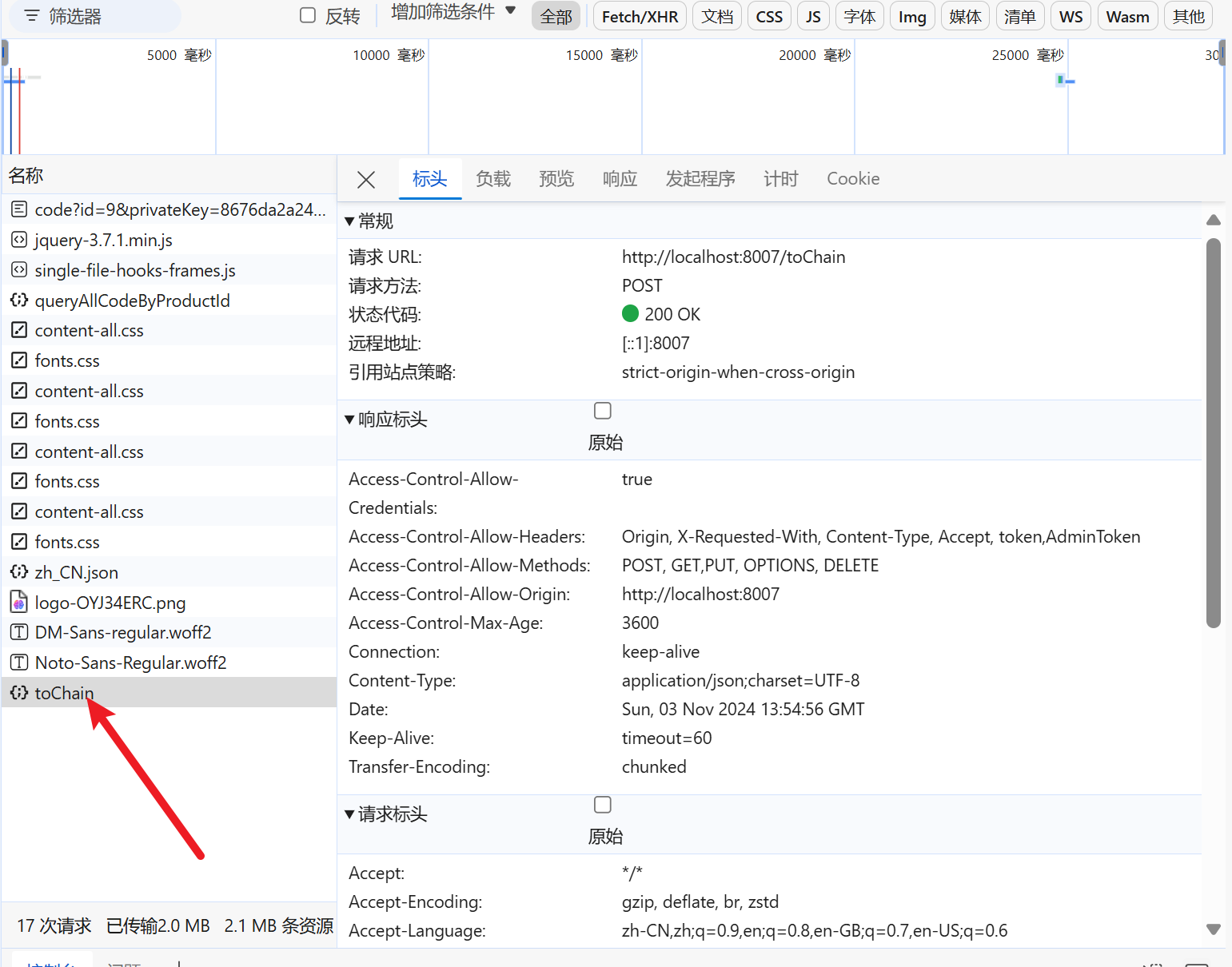Open the 预览 preview tab
The width and height of the screenshot is (1232, 967).
(556, 179)
